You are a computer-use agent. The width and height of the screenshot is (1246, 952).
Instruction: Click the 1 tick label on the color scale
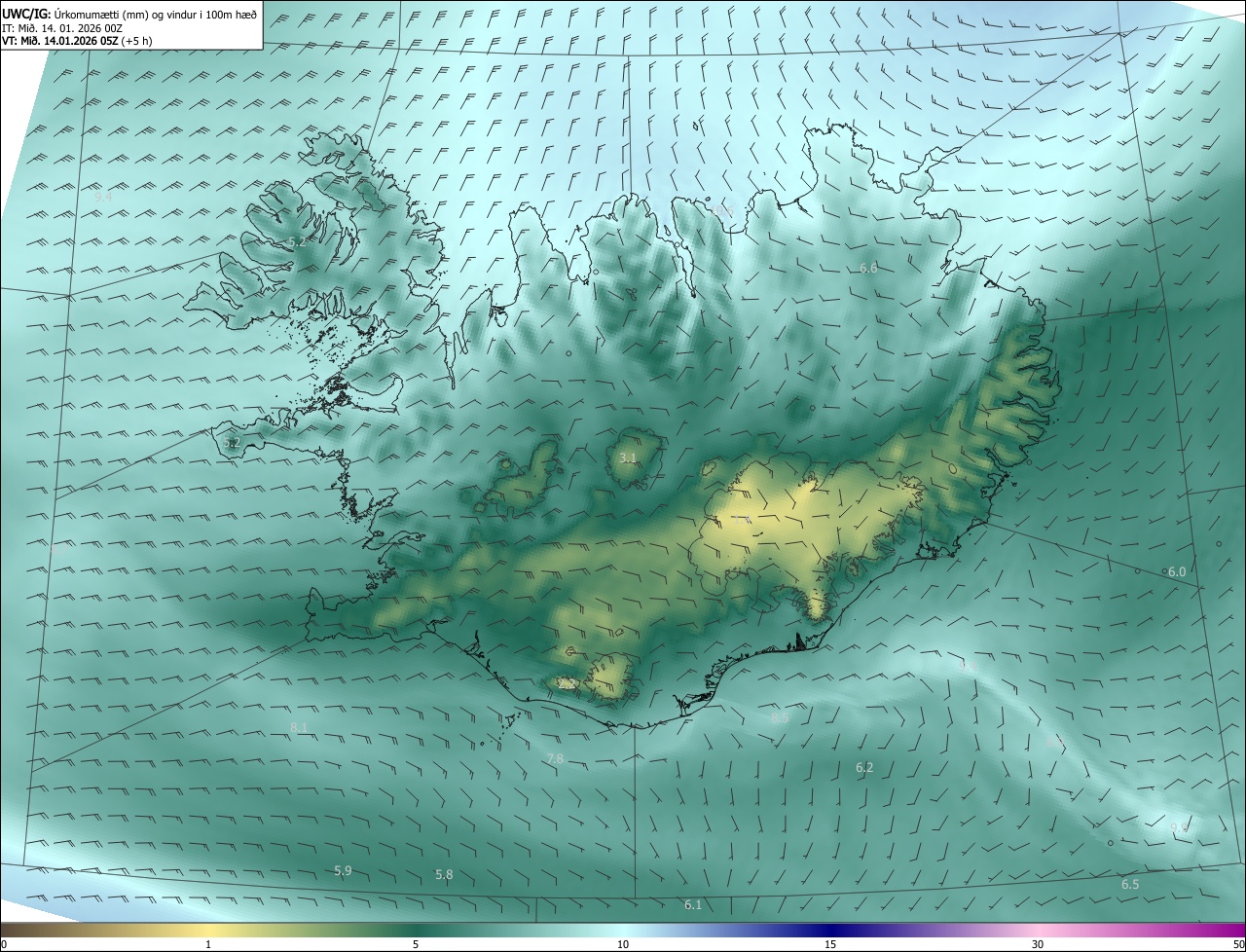(208, 945)
